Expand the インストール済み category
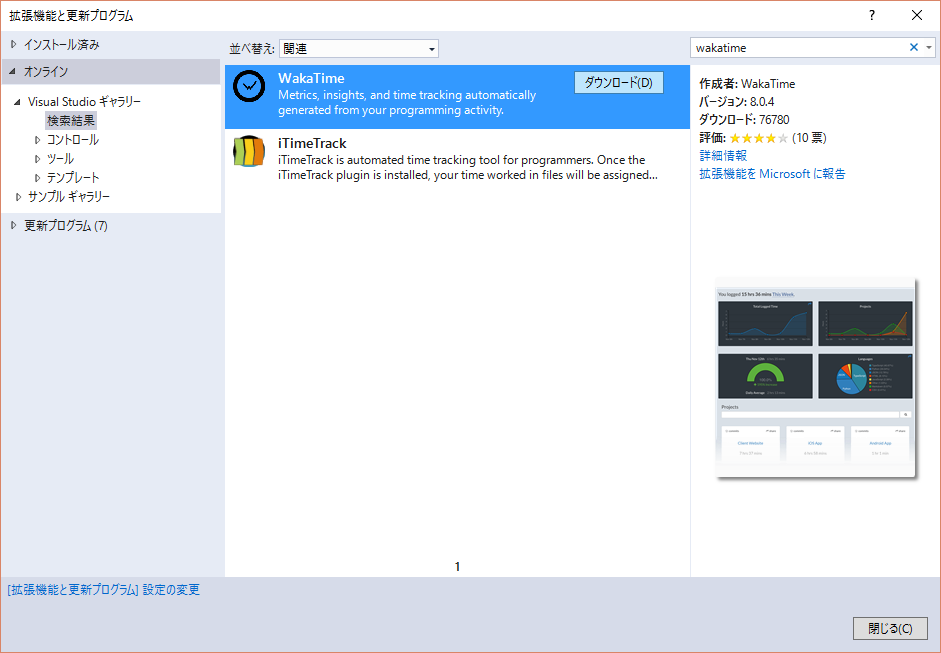Viewport: 941px width, 653px height. pyautogui.click(x=14, y=44)
